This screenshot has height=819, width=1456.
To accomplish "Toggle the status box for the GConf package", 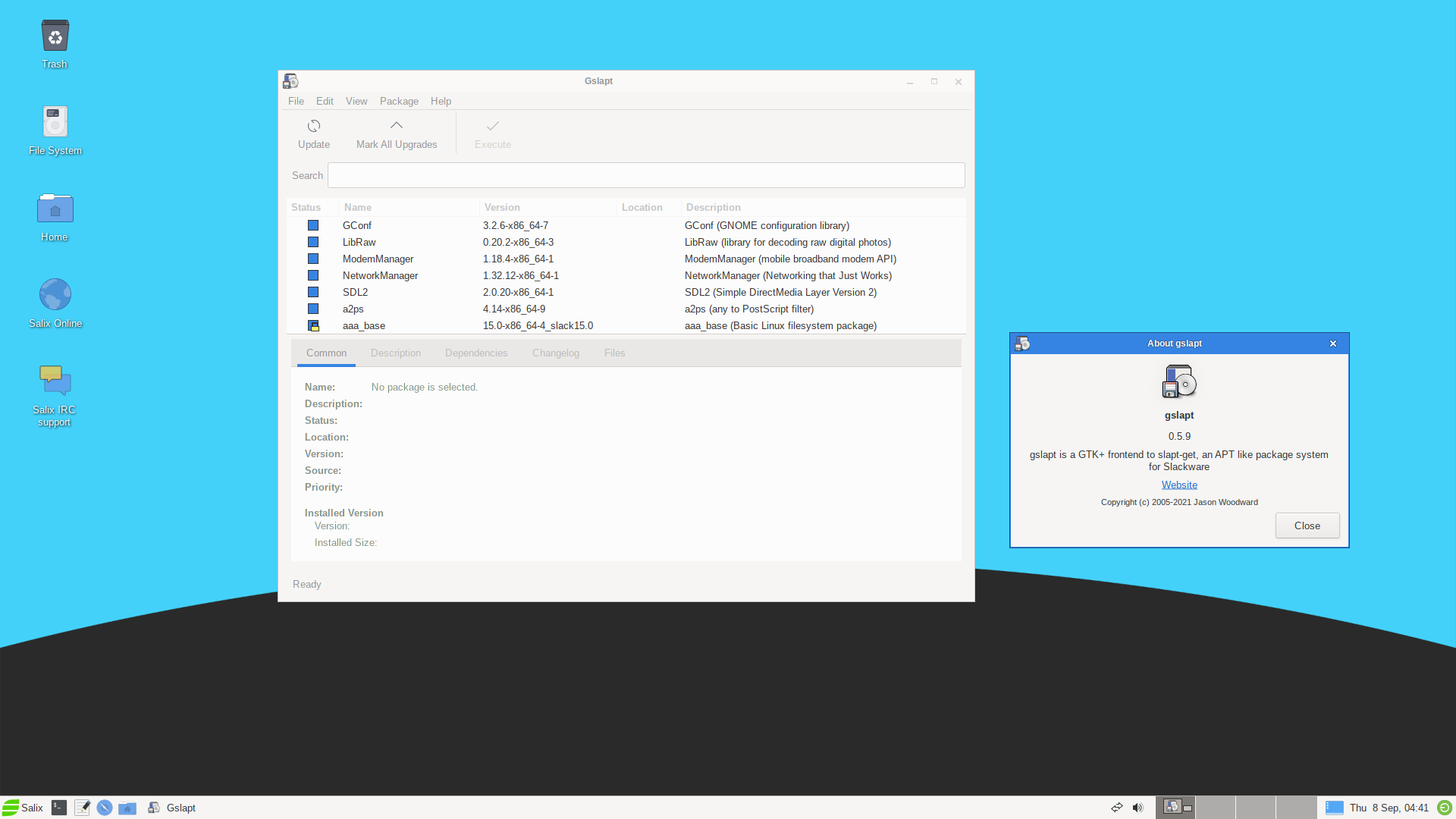I will pyautogui.click(x=313, y=226).
